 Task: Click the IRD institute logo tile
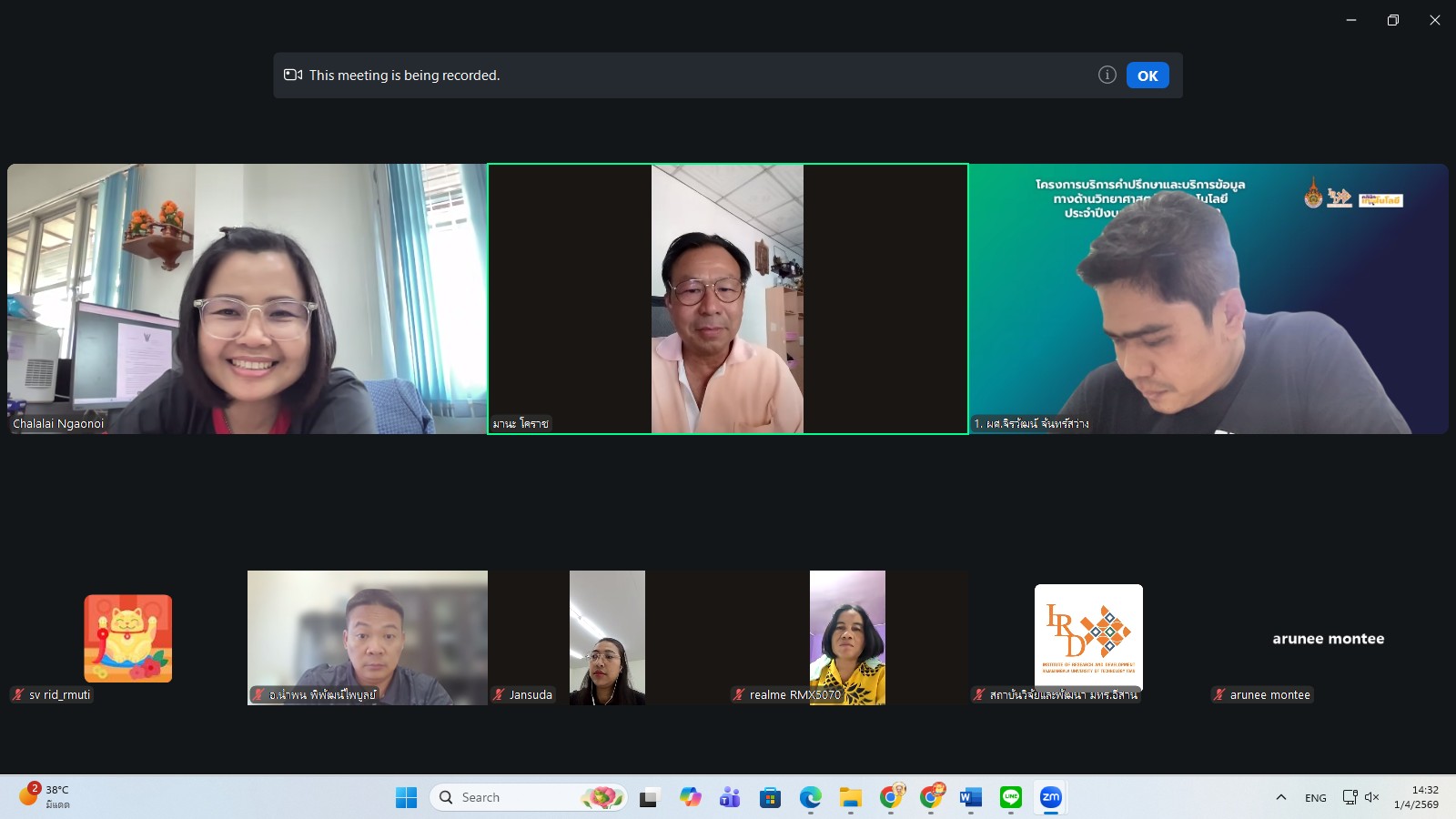(x=1088, y=635)
